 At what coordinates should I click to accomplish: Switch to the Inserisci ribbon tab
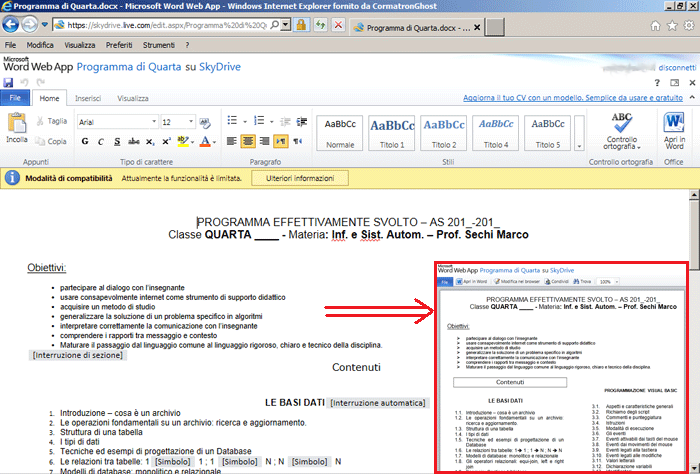coord(88,98)
